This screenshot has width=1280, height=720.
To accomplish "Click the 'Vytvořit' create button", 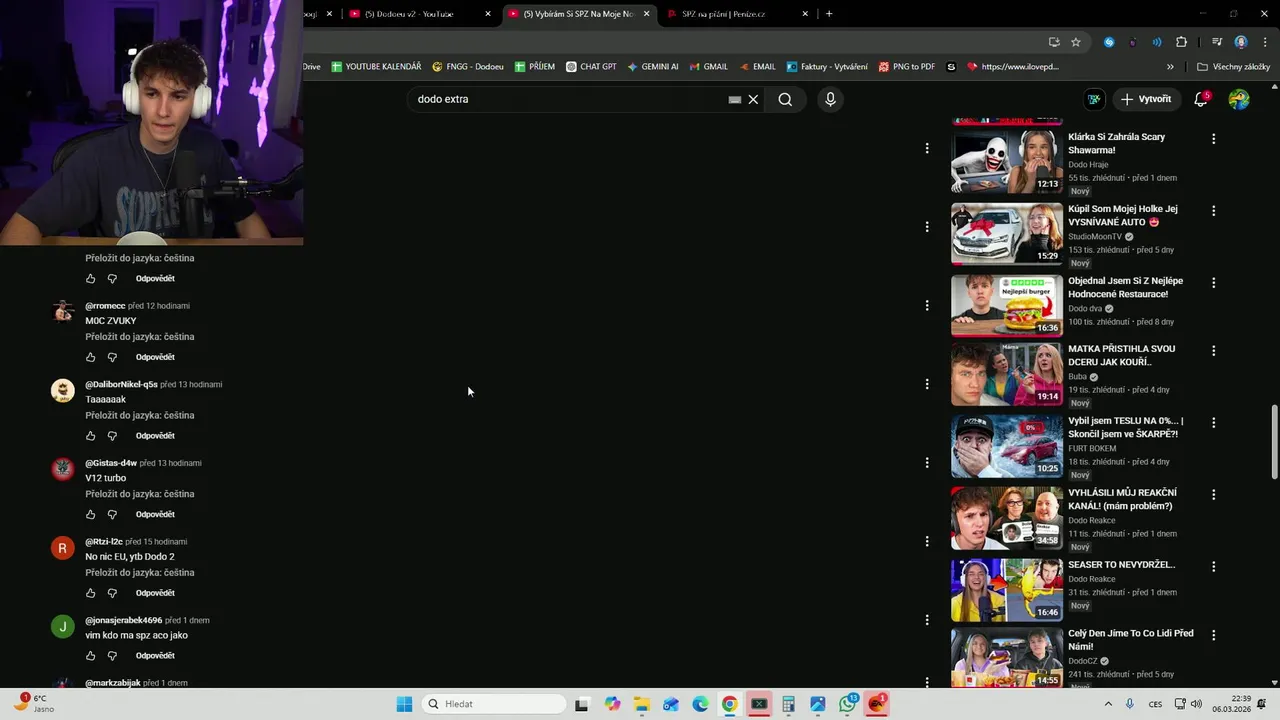I will tap(1145, 99).
